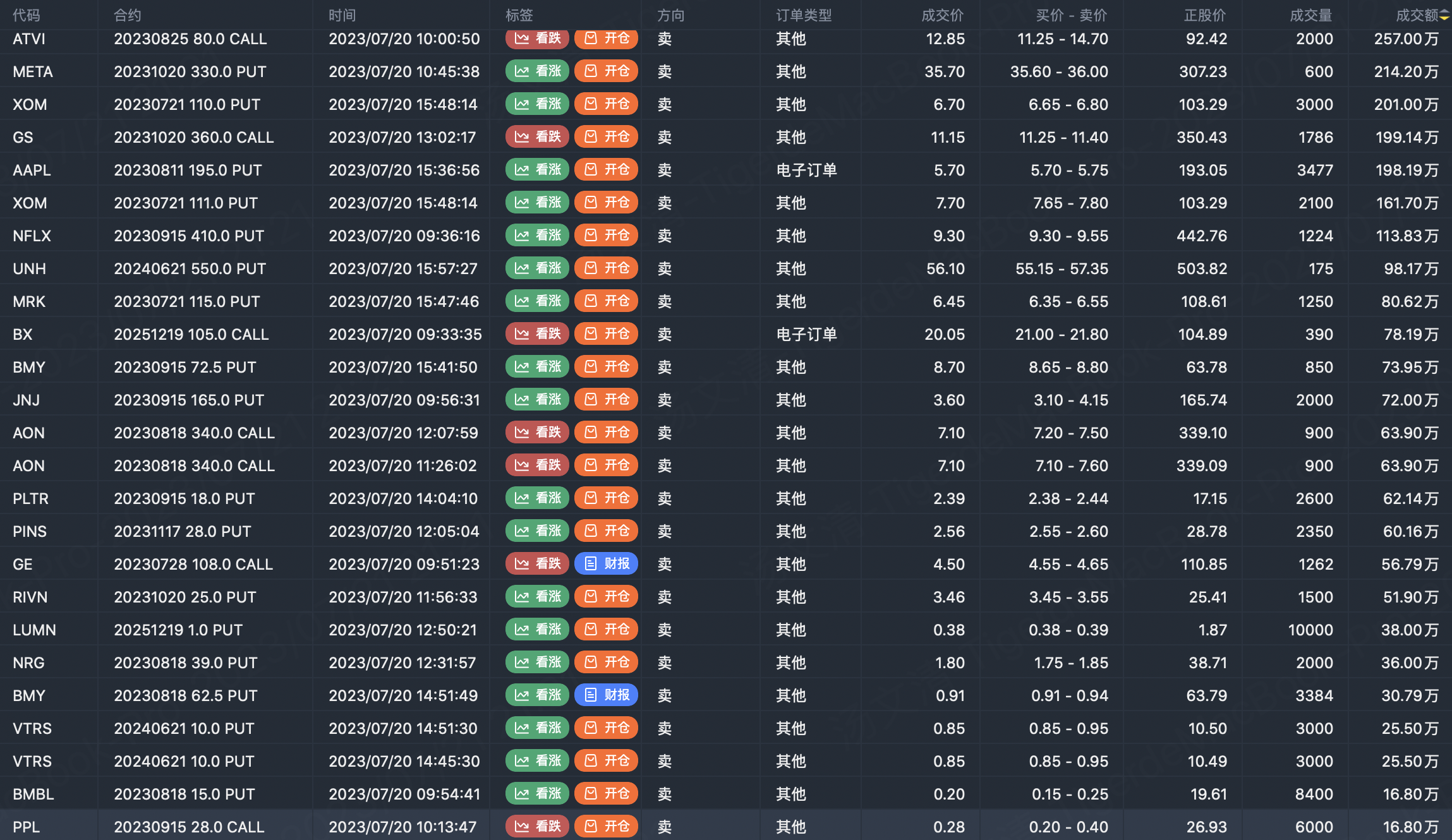The height and width of the screenshot is (840, 1452).
Task: Sort by the 成交价 column header
Action: pyautogui.click(x=942, y=15)
